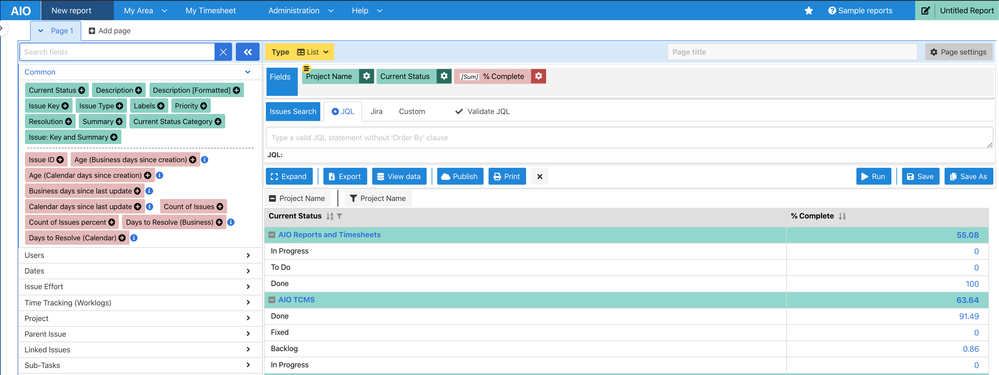Screen dimensions: 999x375
Task: Add Description [Formatted] via plus icon
Action: coord(236,90)
